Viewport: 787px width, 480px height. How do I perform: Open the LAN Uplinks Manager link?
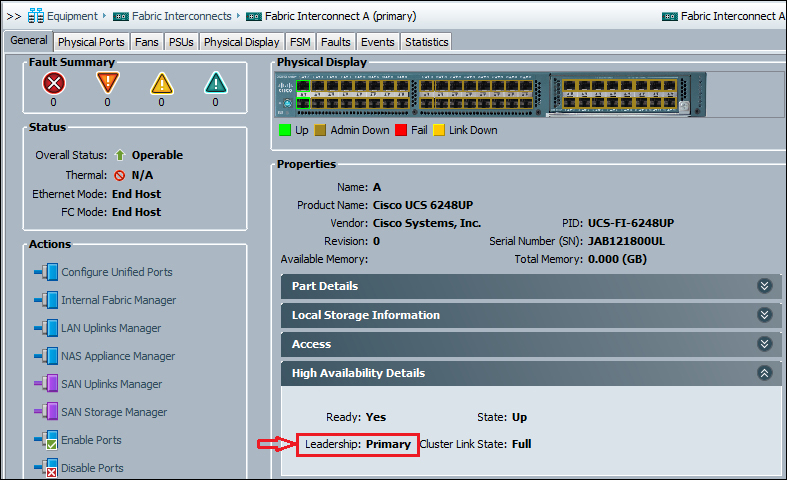(x=111, y=328)
